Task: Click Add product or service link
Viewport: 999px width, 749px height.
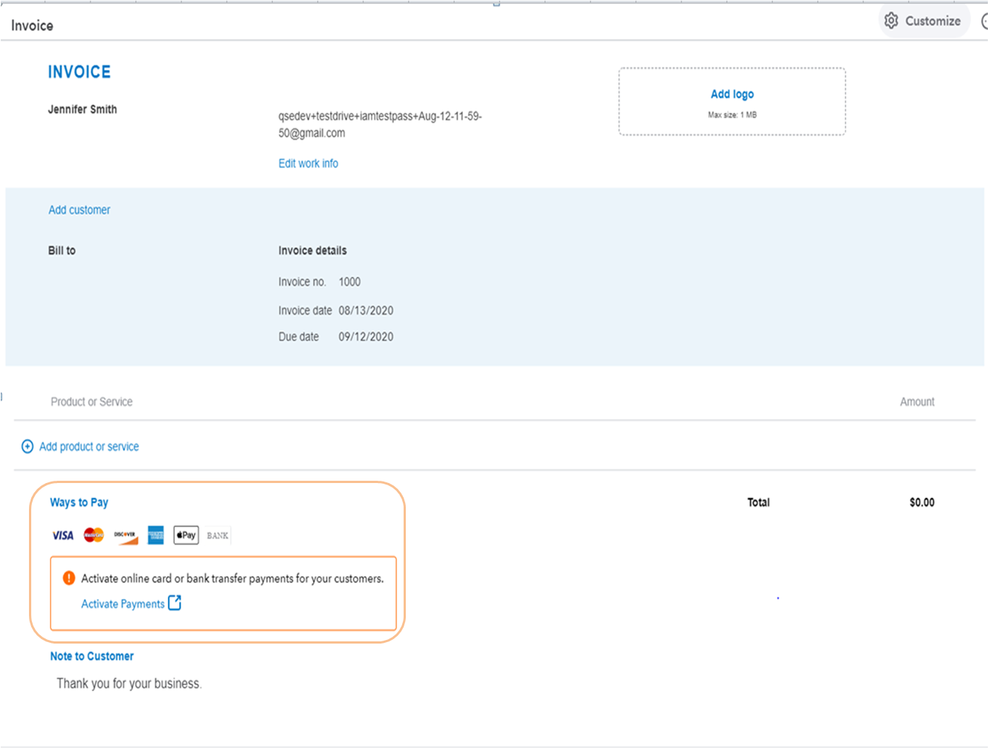Action: [89, 446]
